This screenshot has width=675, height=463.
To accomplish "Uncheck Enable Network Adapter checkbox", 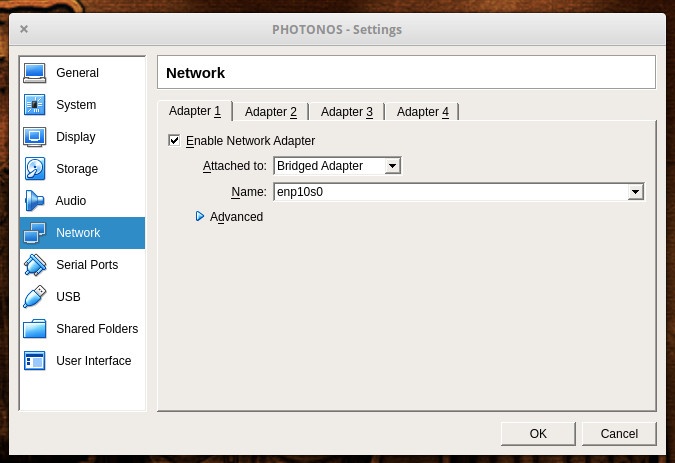I will coord(175,141).
